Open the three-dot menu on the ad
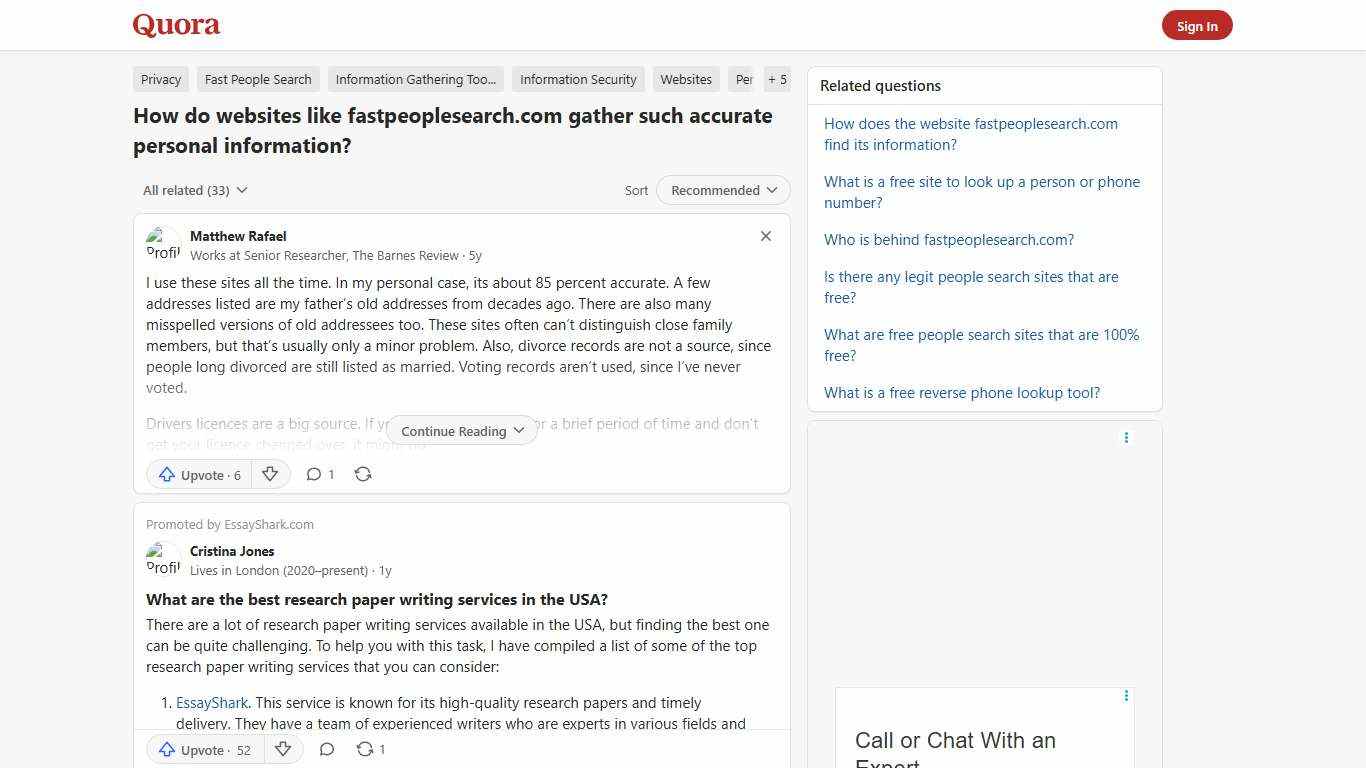1366x768 pixels. (x=1126, y=437)
